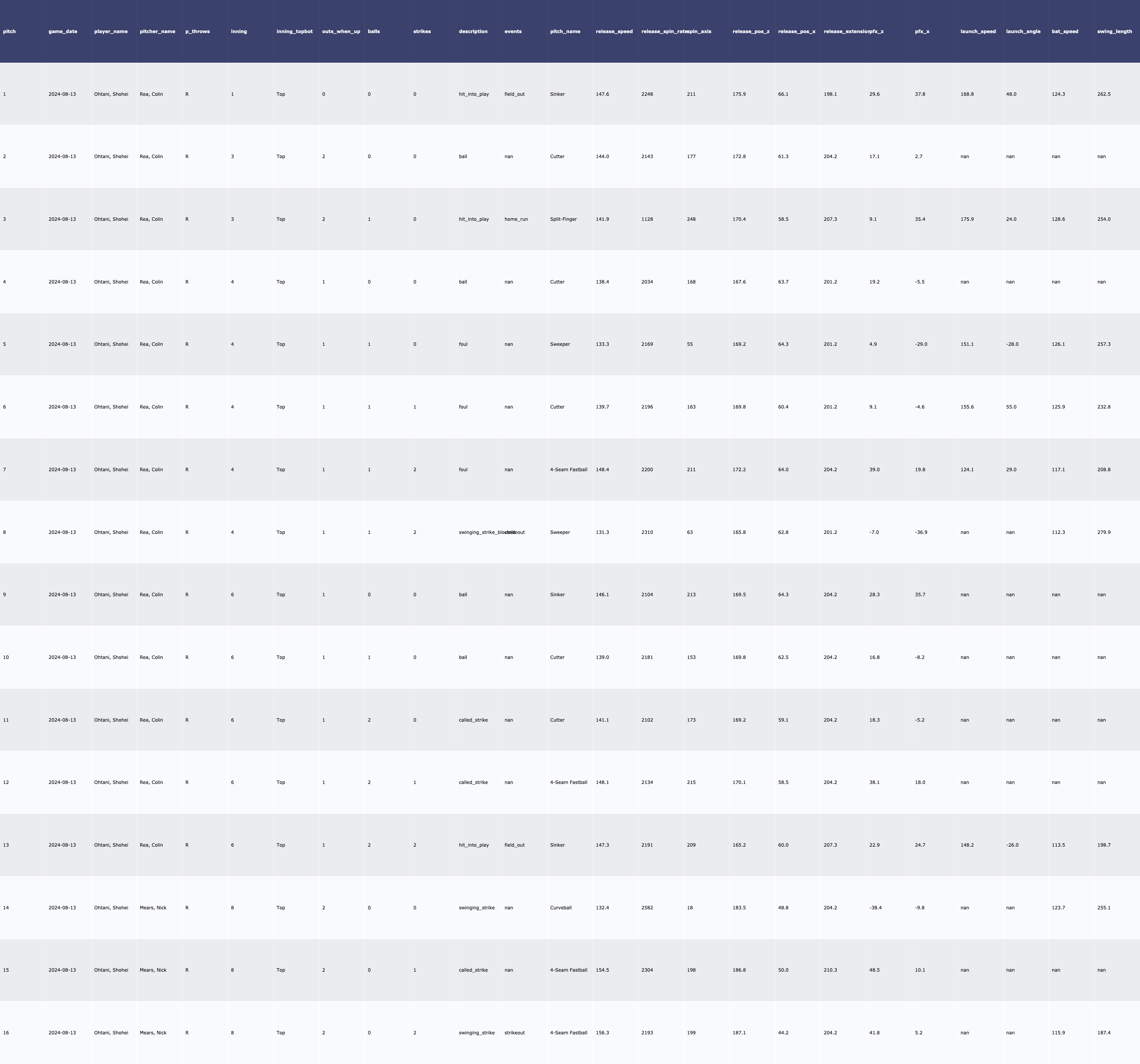This screenshot has width=1140, height=1064.
Task: Click the Split-Finger pitch name cell
Action: (563, 219)
